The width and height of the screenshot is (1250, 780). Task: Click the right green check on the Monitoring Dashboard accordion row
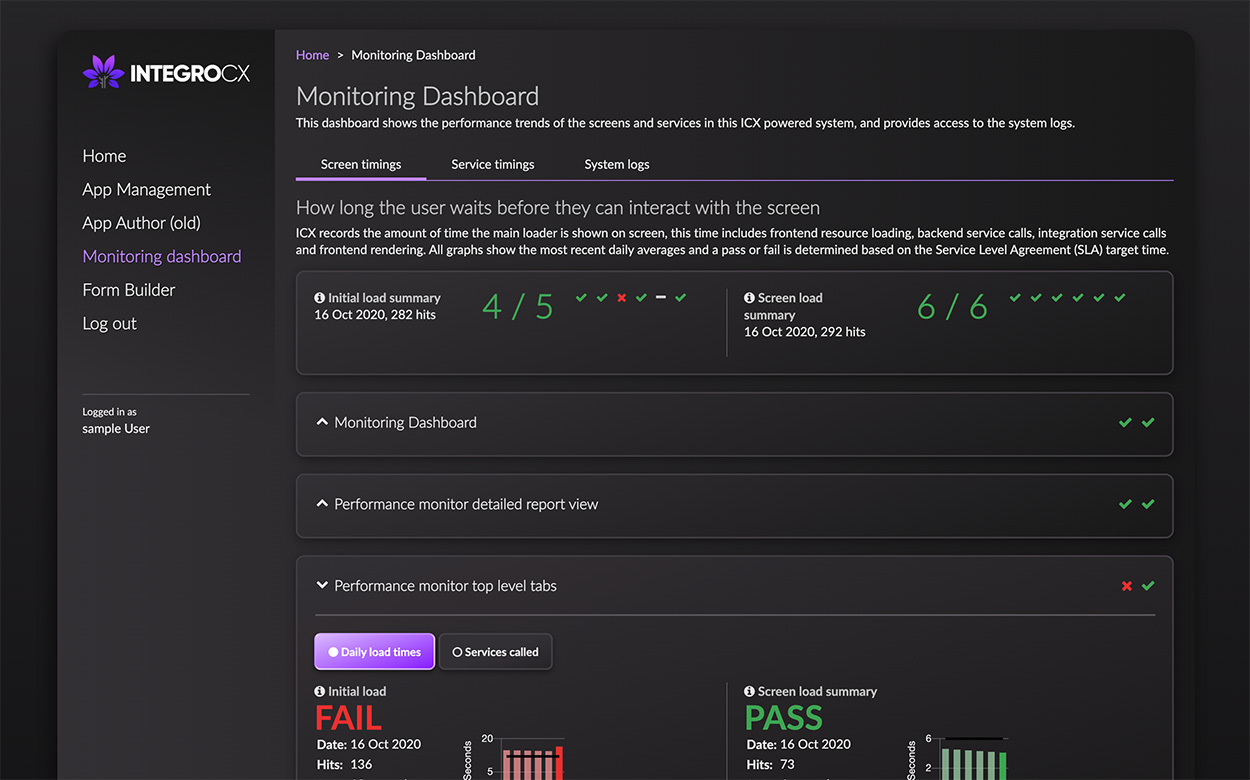1148,423
